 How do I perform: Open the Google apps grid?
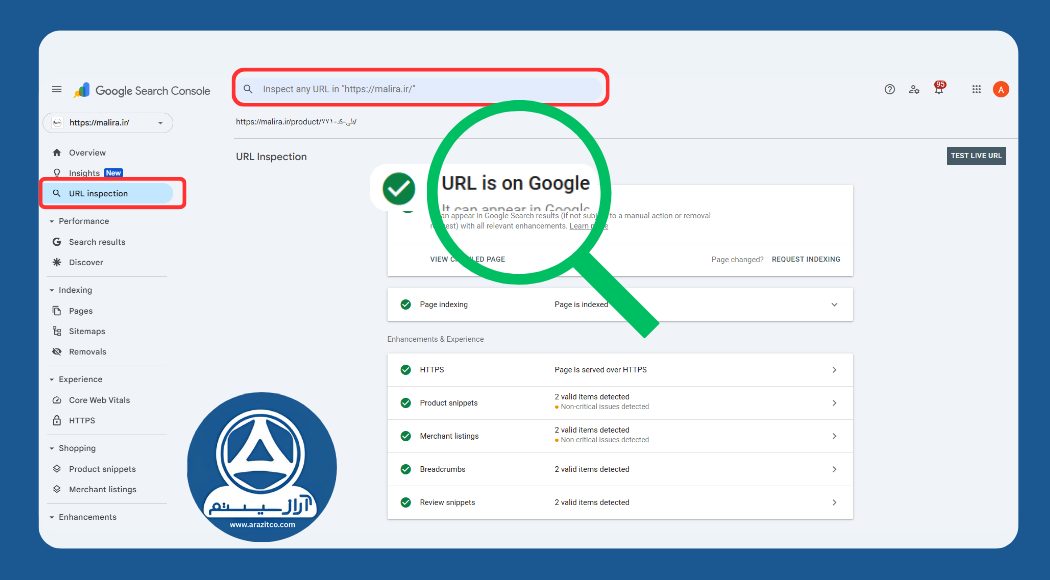pos(976,89)
